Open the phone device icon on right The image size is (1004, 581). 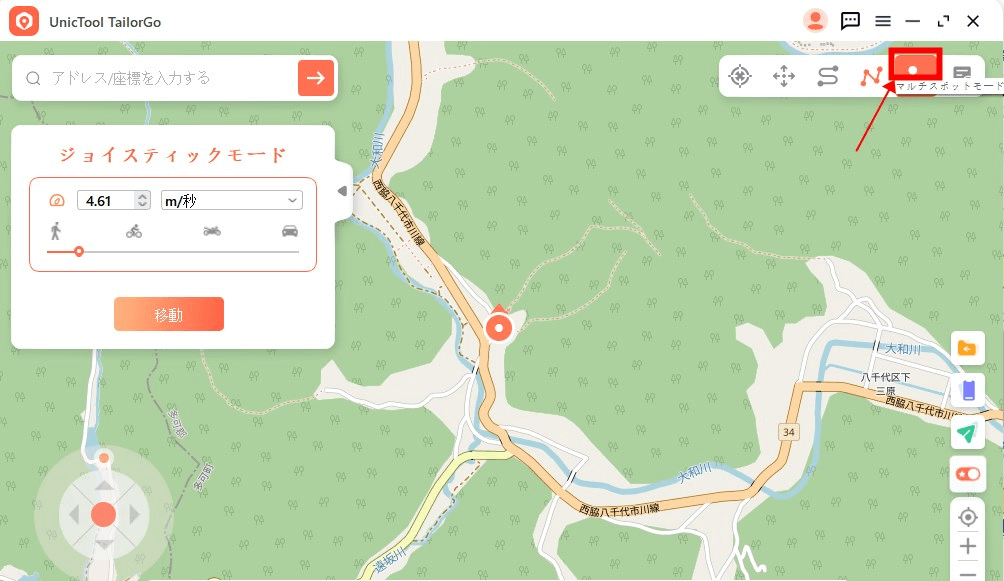click(968, 390)
